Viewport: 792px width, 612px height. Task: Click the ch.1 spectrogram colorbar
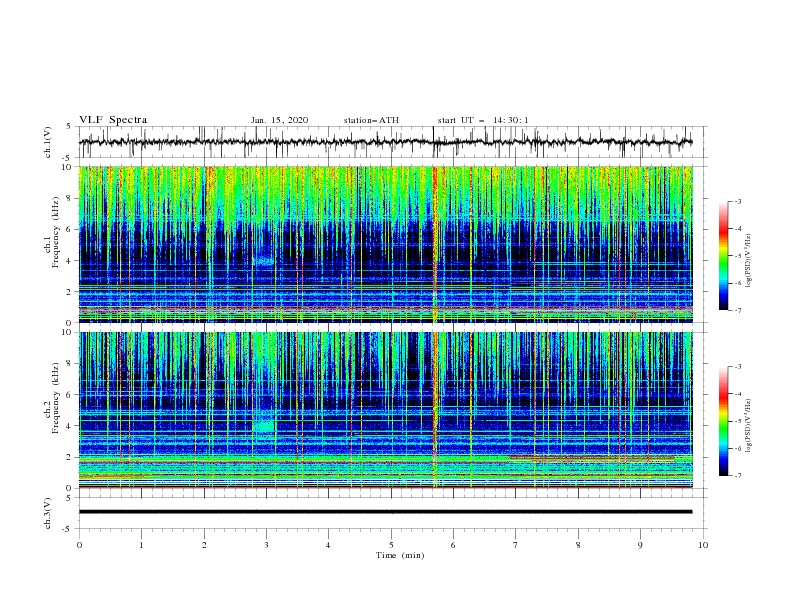(x=724, y=256)
